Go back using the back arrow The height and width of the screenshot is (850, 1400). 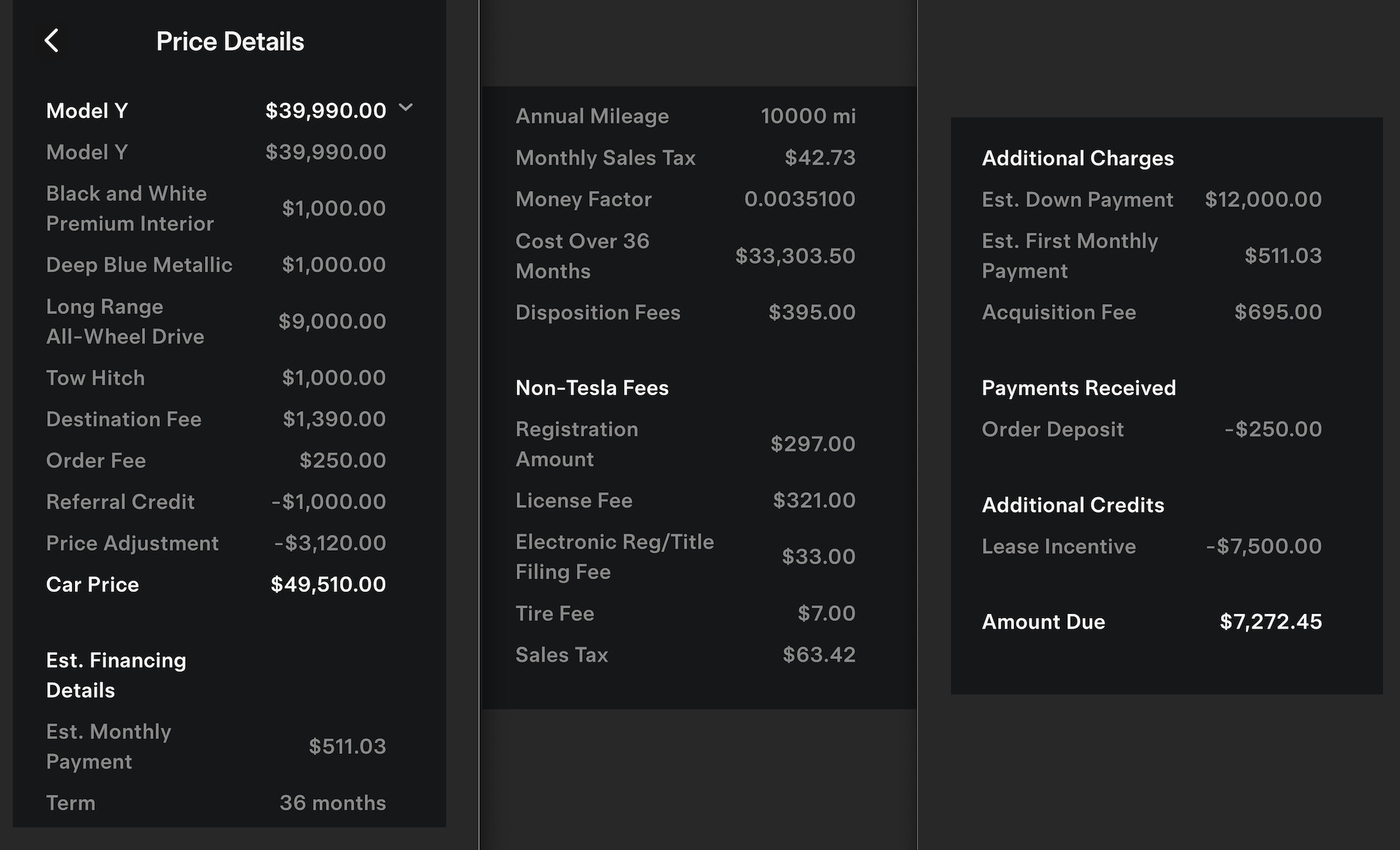tap(52, 40)
